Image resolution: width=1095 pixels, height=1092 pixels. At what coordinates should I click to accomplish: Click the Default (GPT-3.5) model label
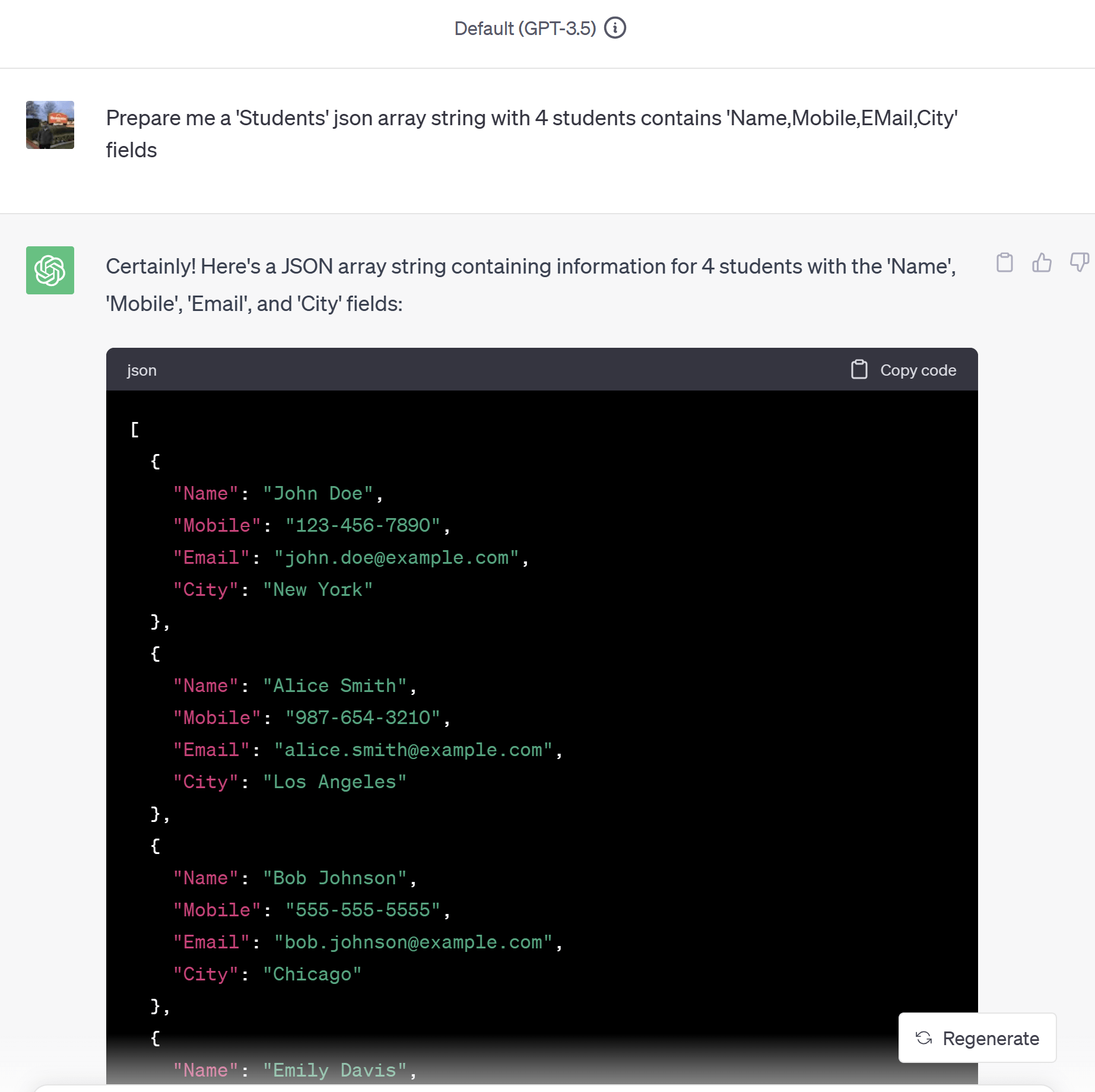coord(525,28)
